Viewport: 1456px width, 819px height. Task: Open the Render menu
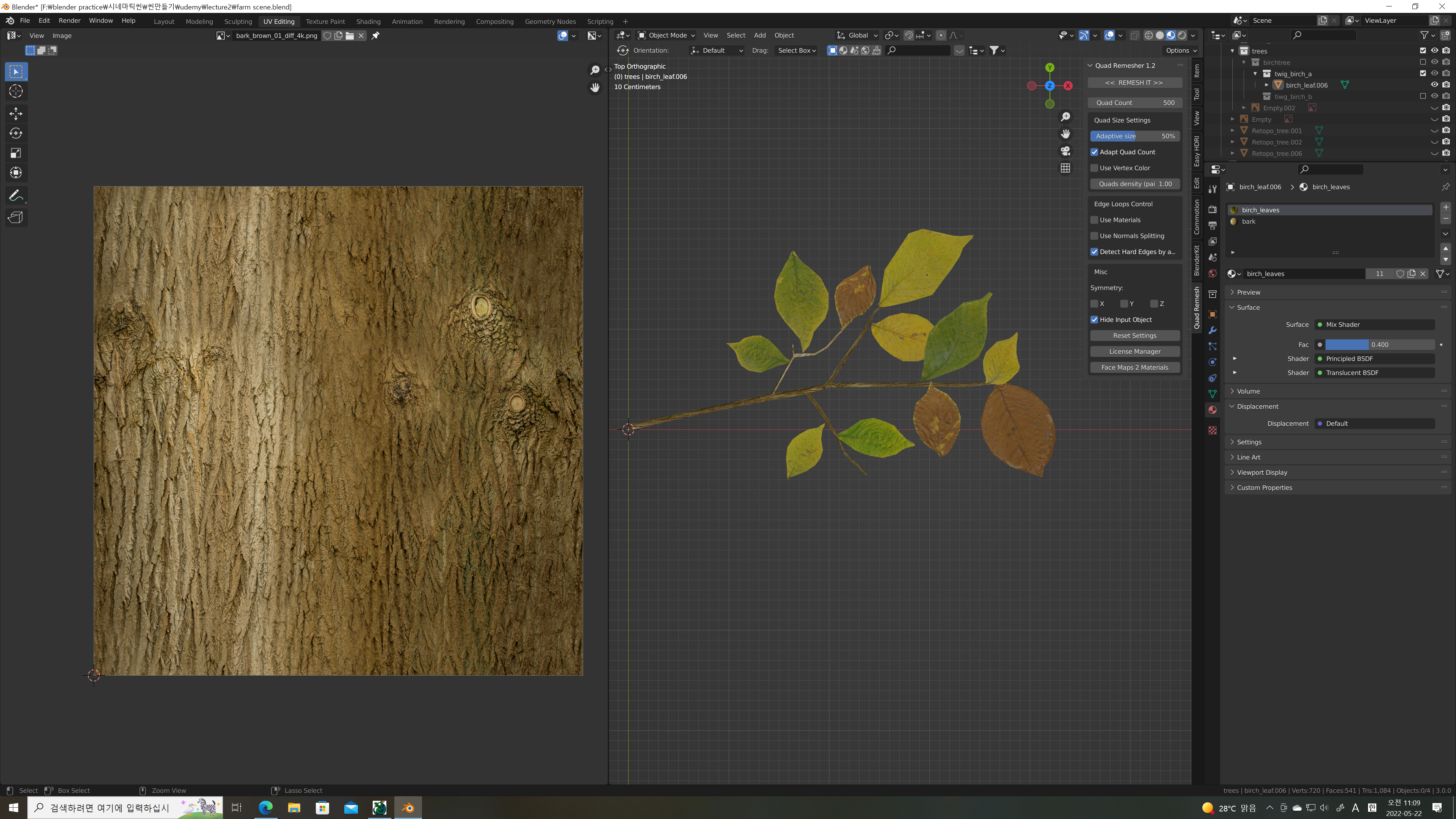69,20
